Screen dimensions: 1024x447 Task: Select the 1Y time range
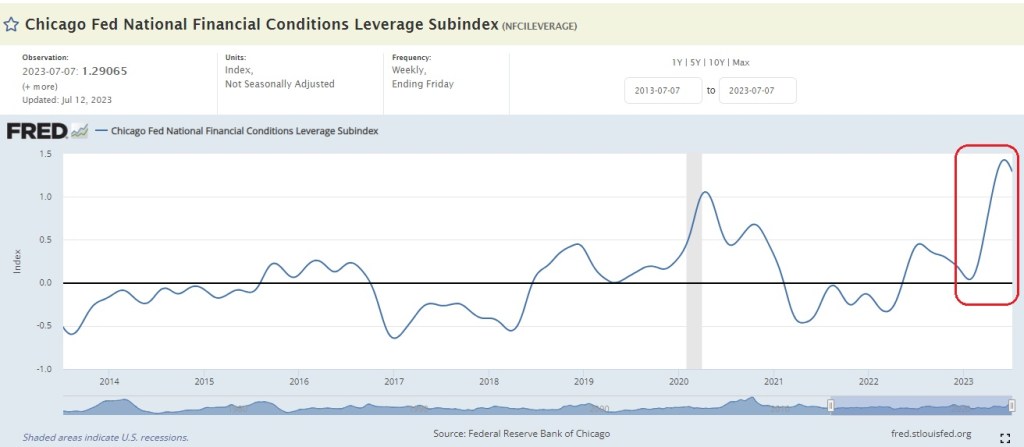[x=677, y=61]
